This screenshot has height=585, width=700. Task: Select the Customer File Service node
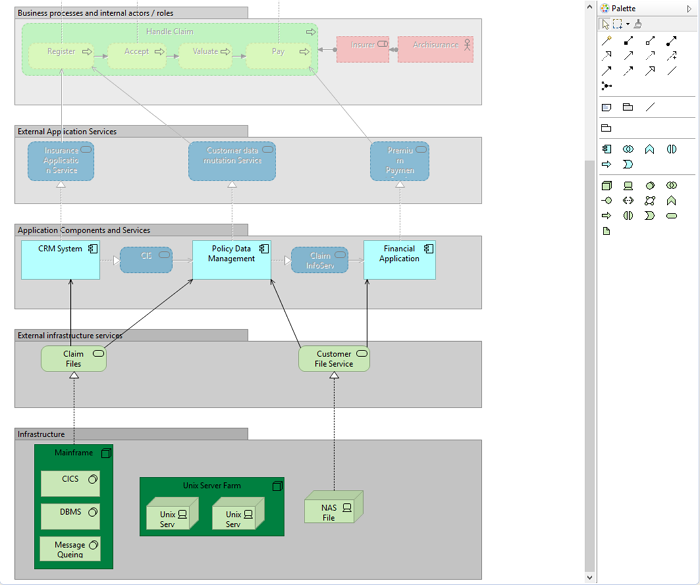click(x=334, y=359)
